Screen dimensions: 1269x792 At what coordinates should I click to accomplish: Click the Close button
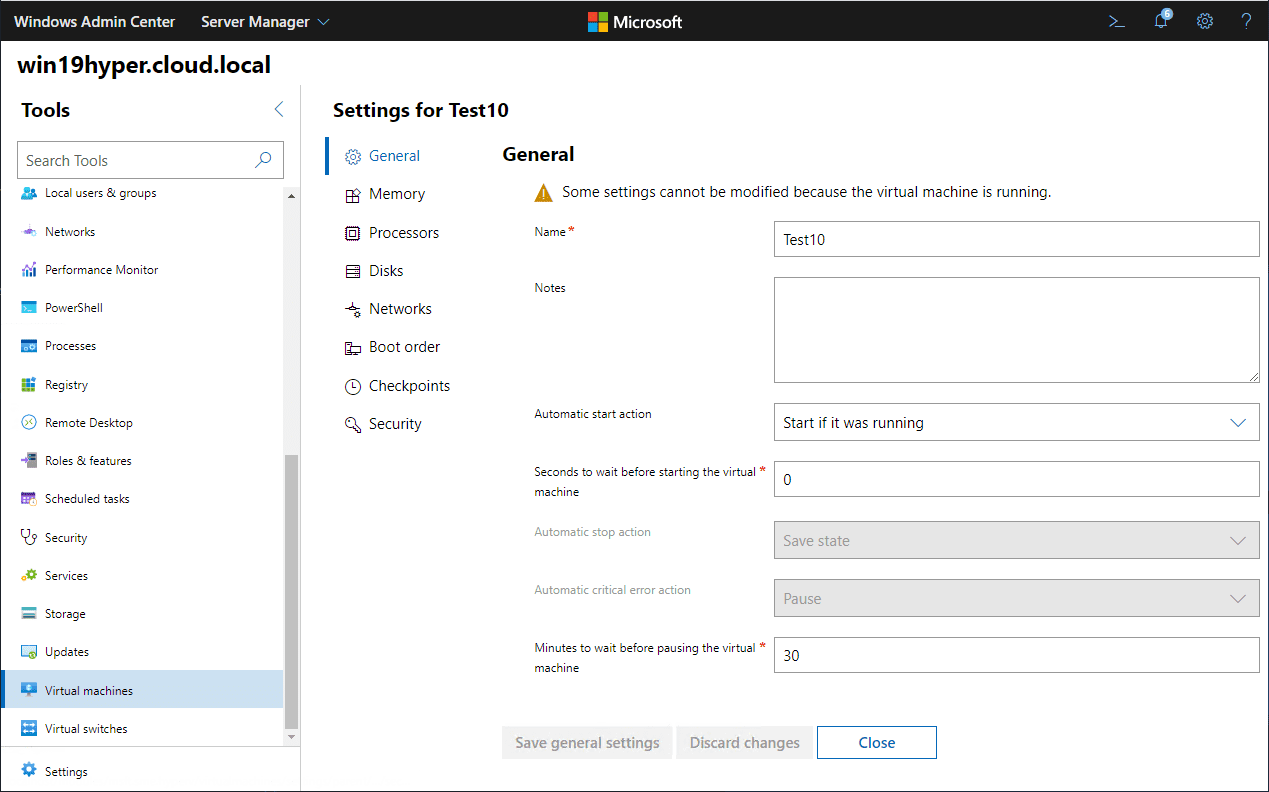tap(876, 742)
